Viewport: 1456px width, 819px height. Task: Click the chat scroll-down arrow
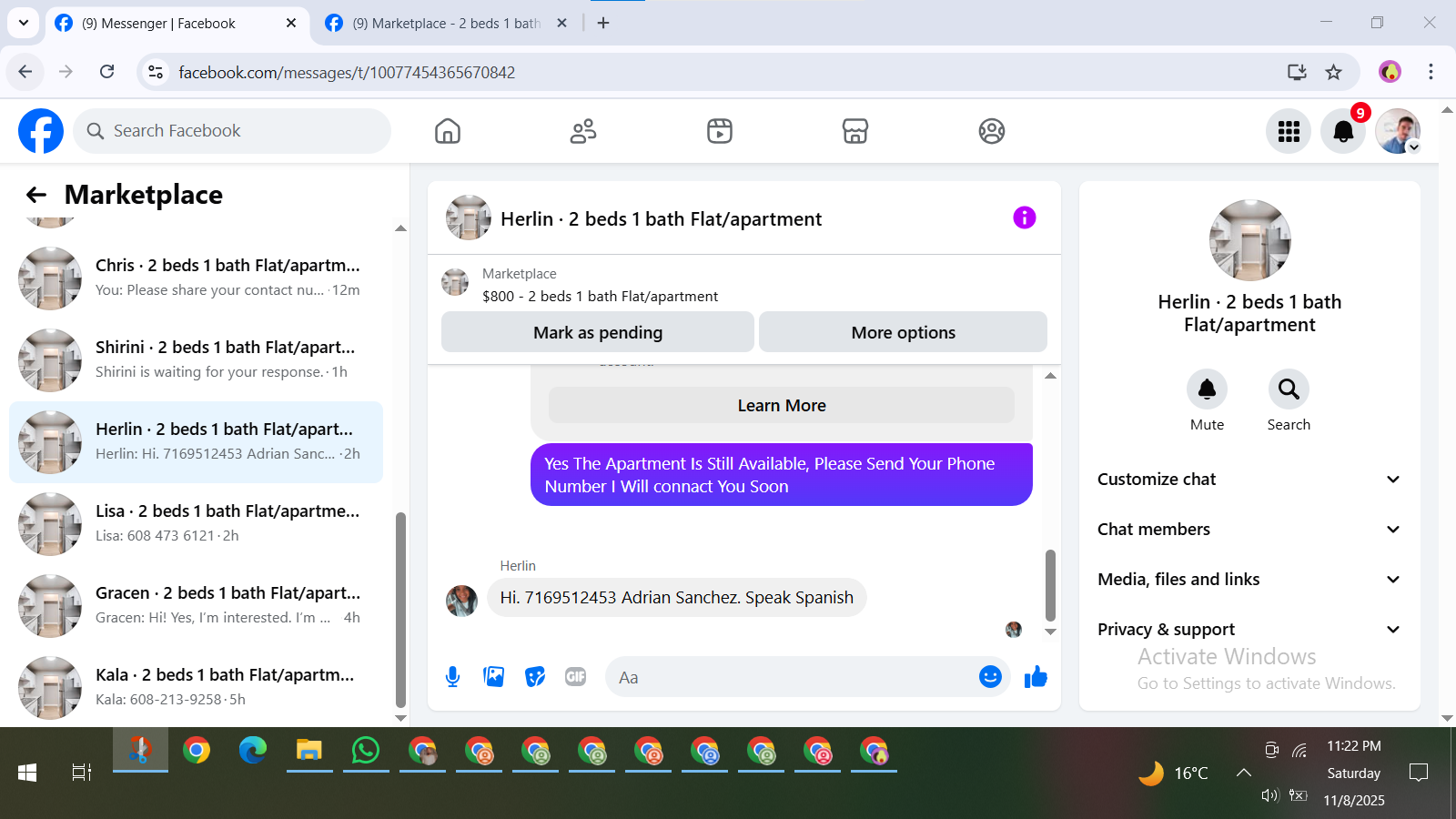[1050, 632]
